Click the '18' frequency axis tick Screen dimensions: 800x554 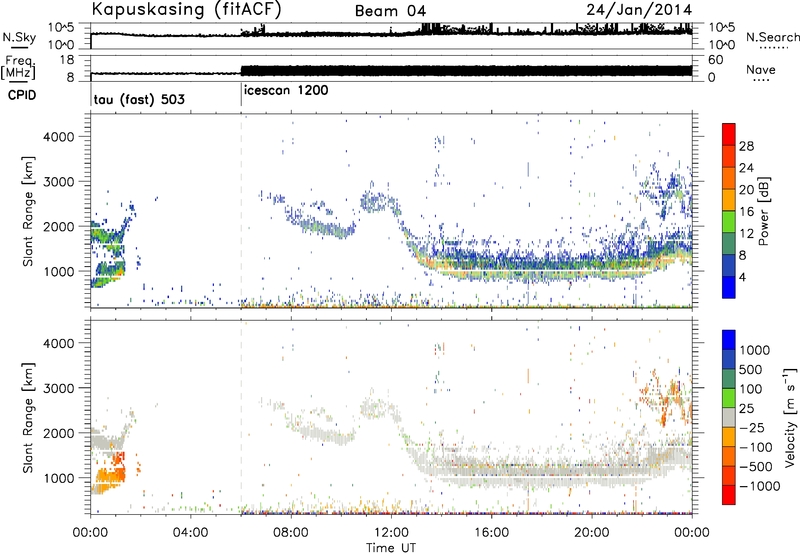(x=67, y=60)
